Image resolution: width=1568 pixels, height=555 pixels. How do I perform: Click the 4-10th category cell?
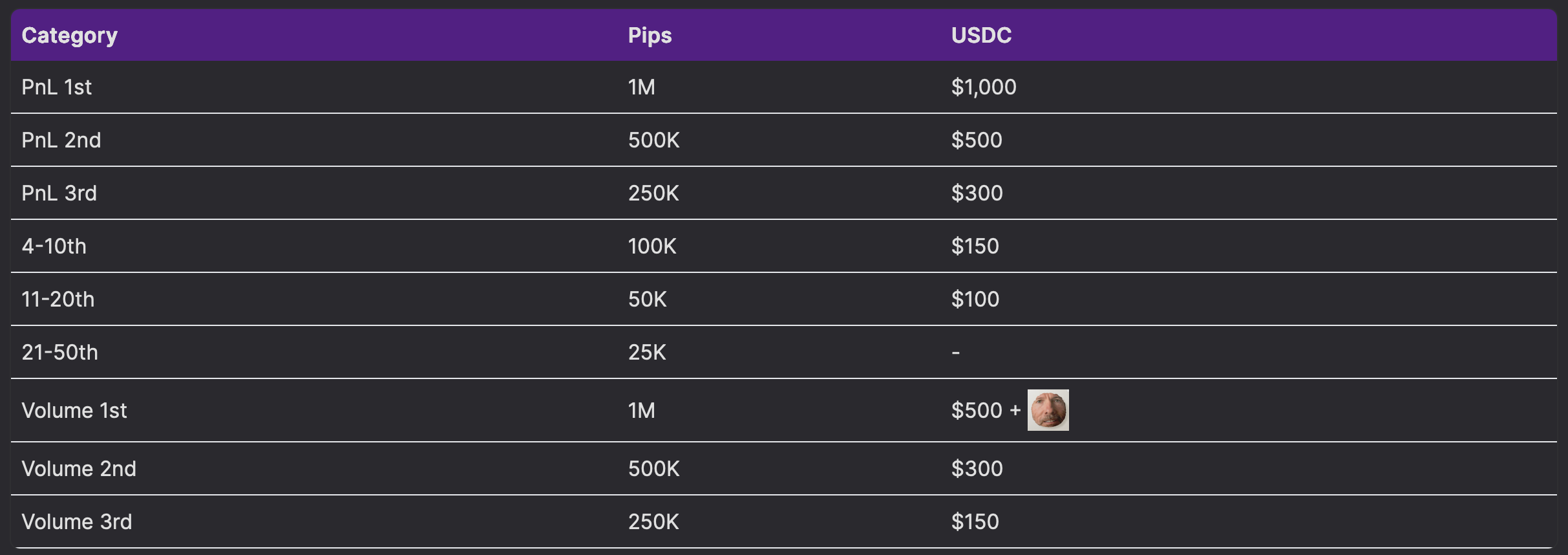[x=54, y=246]
